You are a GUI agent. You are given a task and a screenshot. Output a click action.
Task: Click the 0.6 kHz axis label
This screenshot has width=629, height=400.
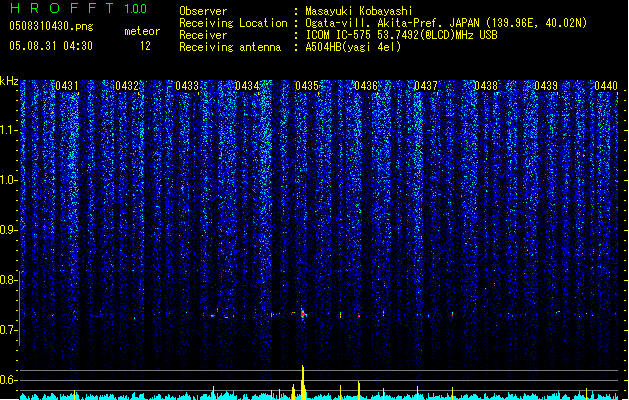[8, 380]
